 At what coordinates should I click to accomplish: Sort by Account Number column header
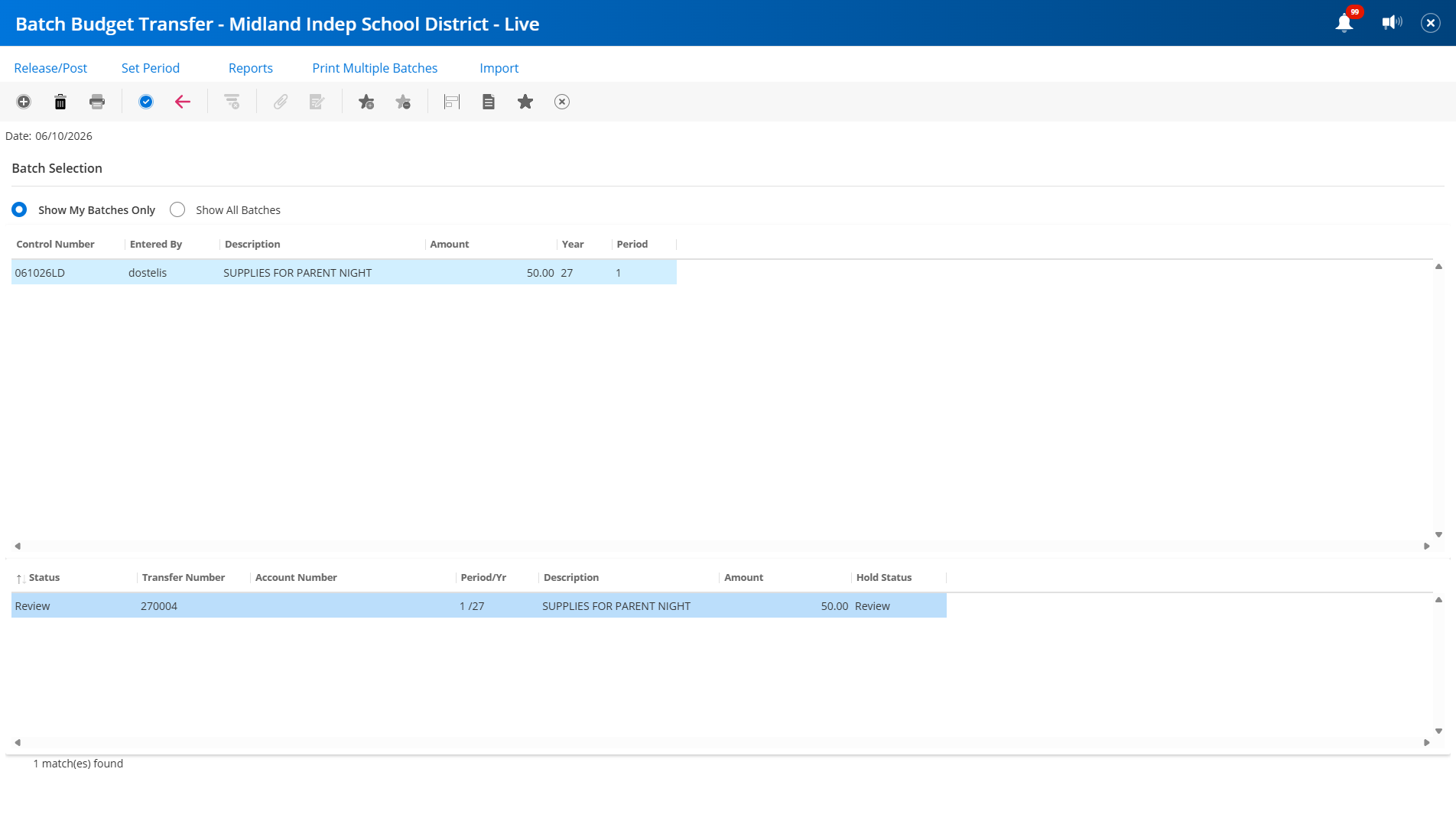pos(296,577)
